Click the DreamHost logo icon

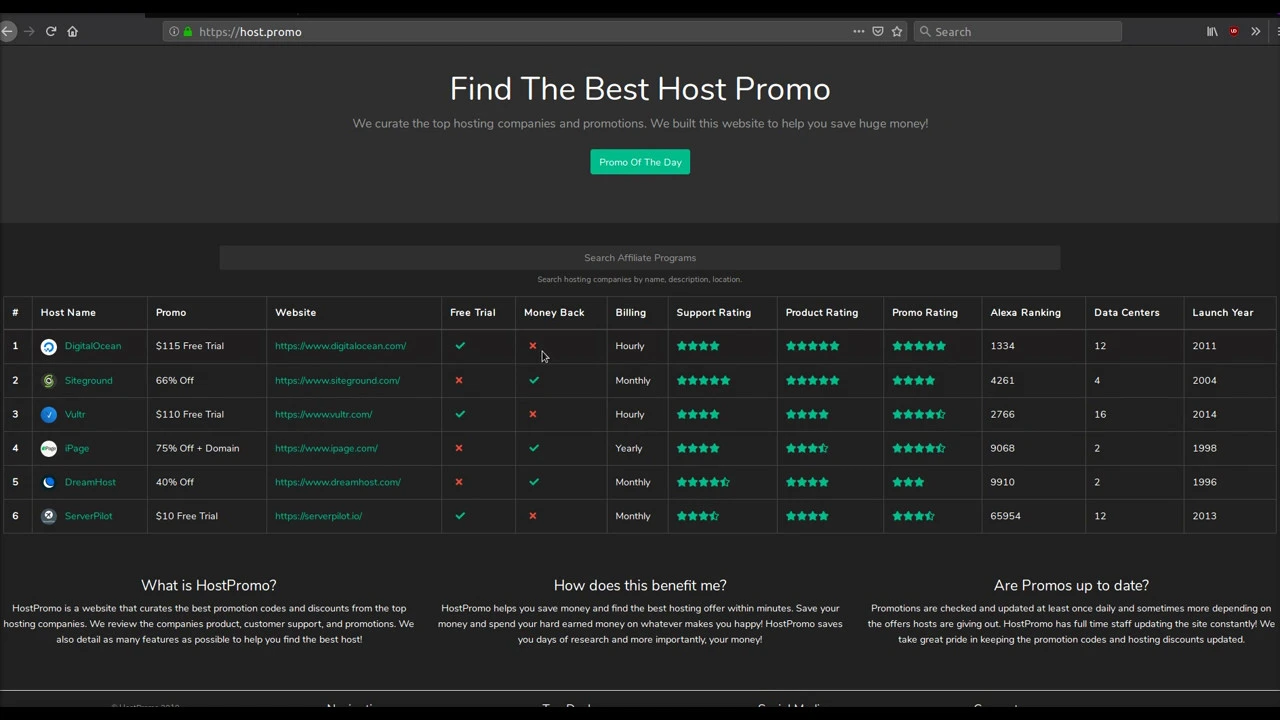(49, 483)
